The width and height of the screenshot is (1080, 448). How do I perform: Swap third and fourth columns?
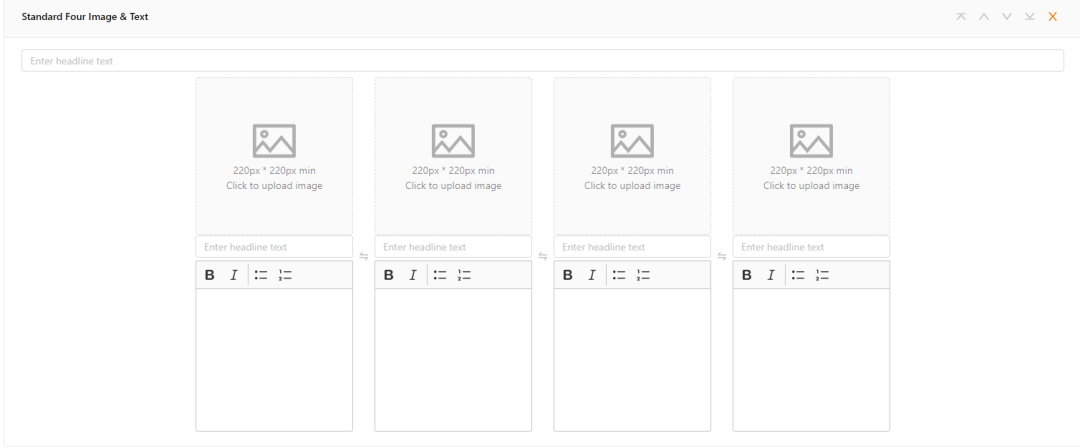(x=722, y=257)
